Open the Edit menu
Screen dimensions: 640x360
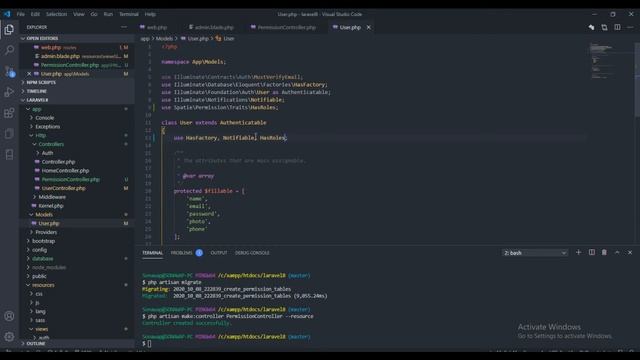point(35,14)
